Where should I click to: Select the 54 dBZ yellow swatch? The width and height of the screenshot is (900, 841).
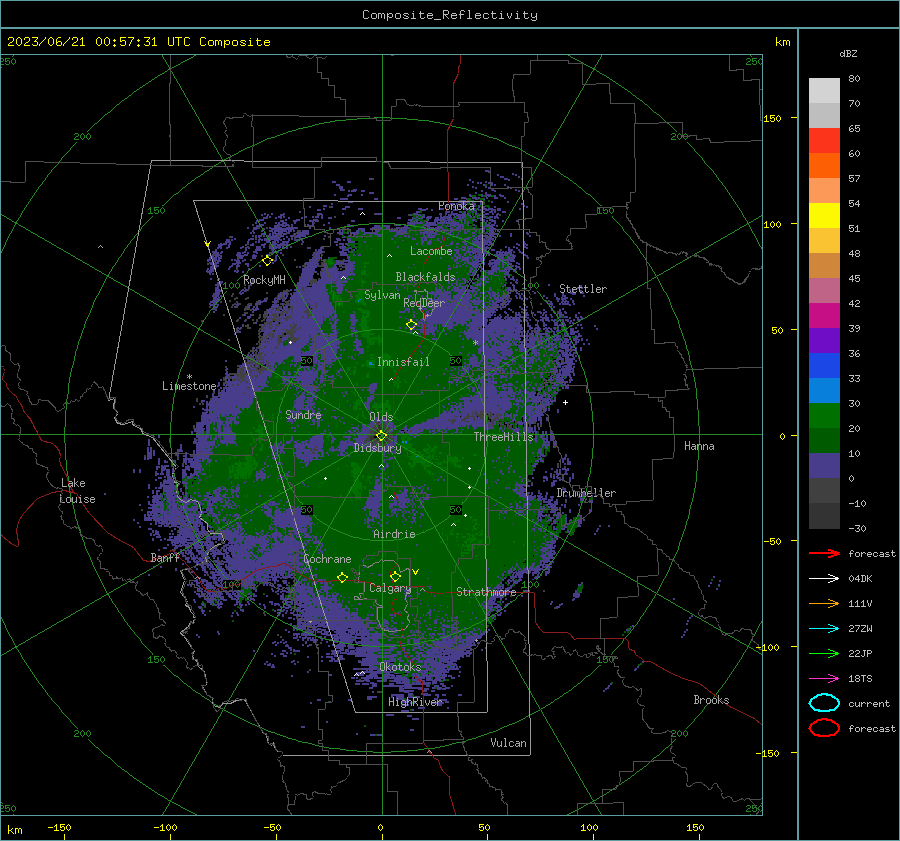[x=824, y=215]
